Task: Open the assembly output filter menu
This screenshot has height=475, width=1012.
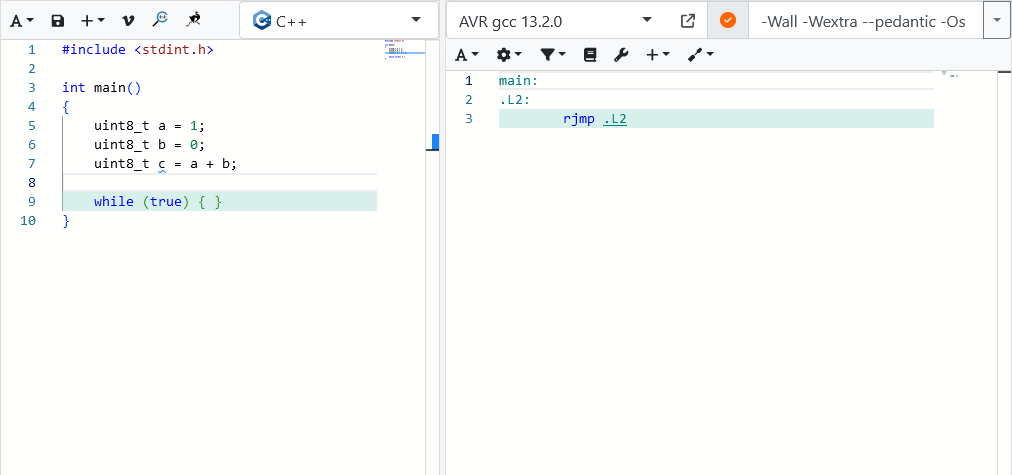Action: (553, 55)
